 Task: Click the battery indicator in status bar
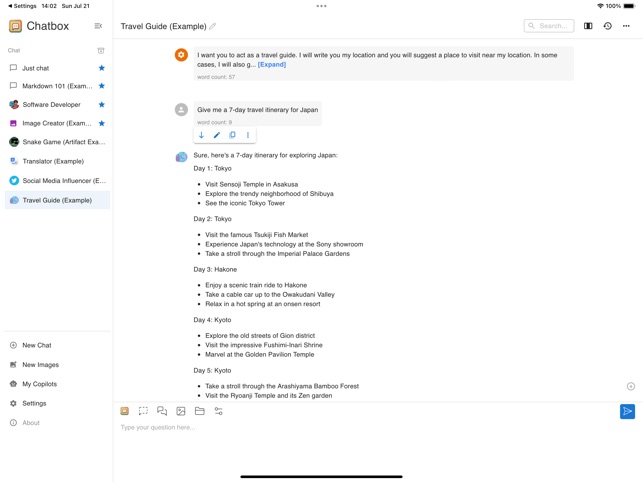point(629,6)
